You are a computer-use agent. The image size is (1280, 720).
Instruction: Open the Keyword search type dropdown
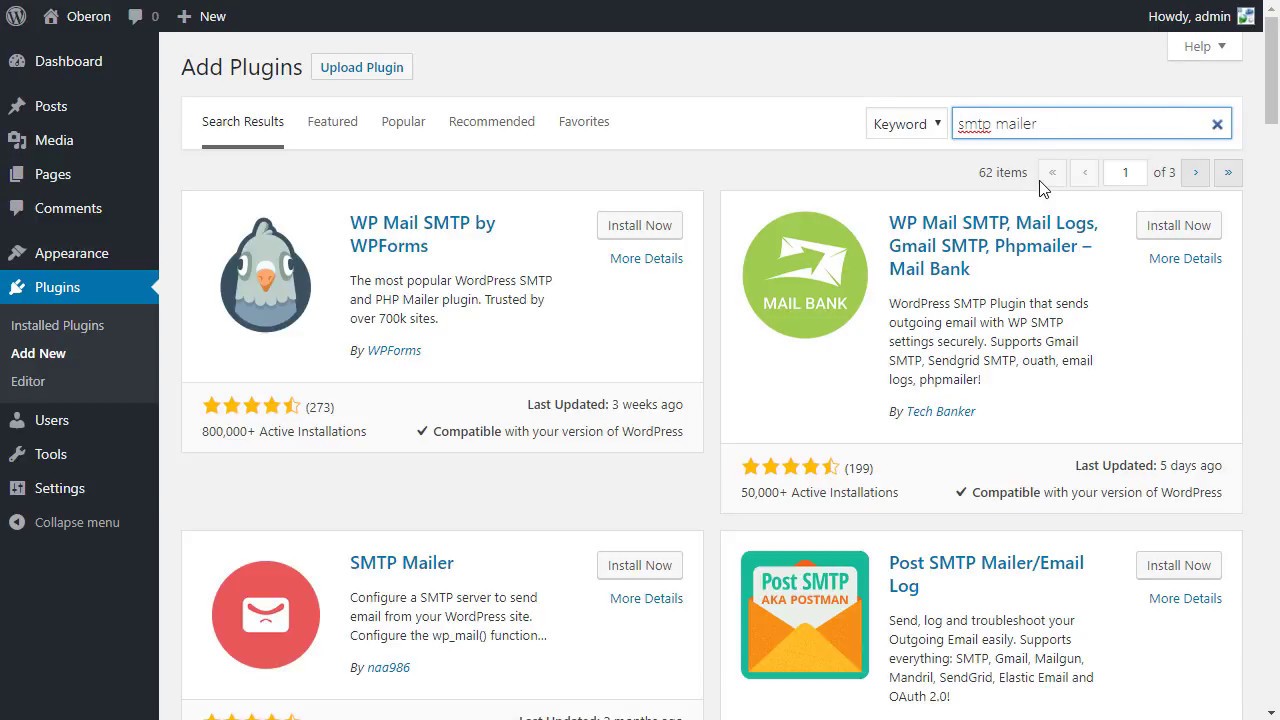906,124
